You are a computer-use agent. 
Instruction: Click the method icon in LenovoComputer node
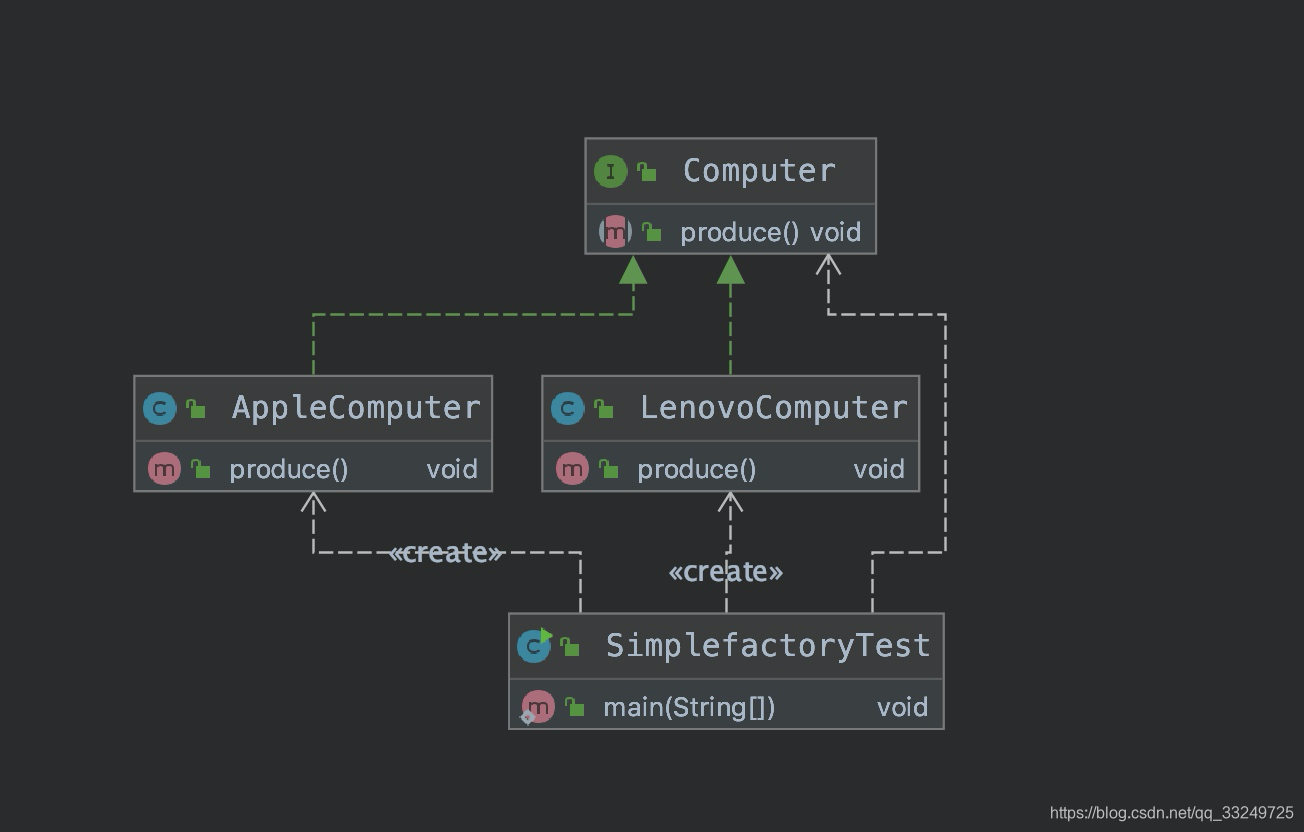click(572, 469)
